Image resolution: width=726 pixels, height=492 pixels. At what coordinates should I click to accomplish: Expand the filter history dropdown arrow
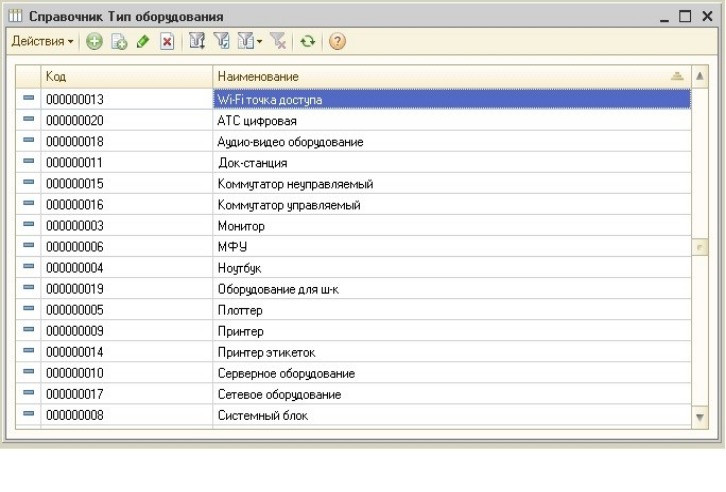259,42
